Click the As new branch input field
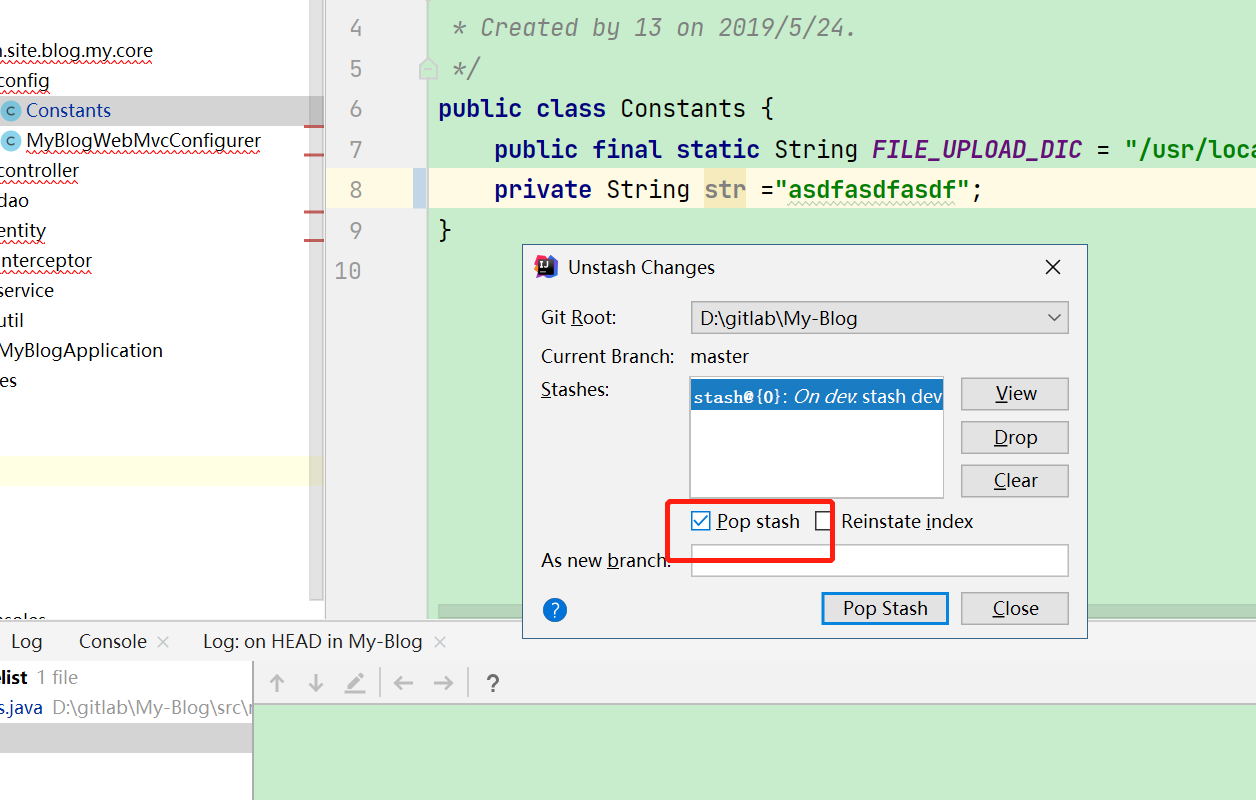 click(x=879, y=560)
